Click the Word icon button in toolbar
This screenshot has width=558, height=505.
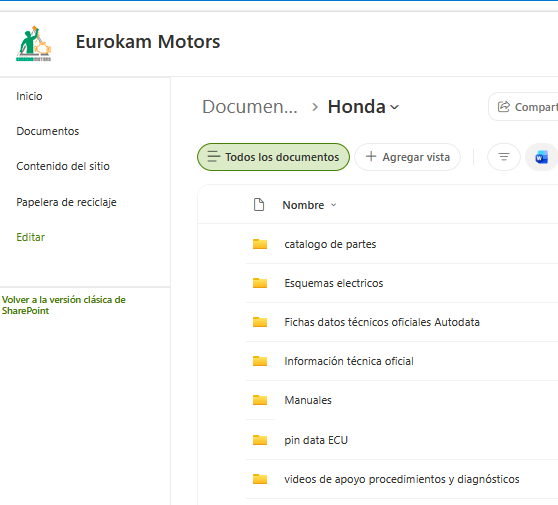point(541,157)
